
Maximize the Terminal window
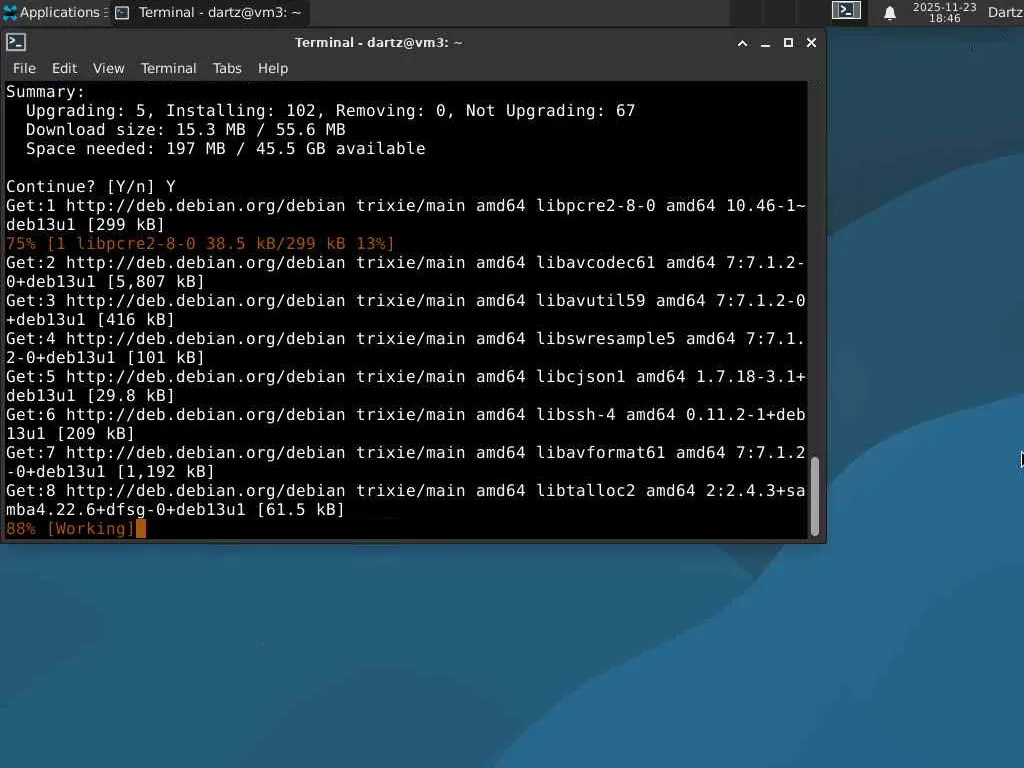click(788, 43)
